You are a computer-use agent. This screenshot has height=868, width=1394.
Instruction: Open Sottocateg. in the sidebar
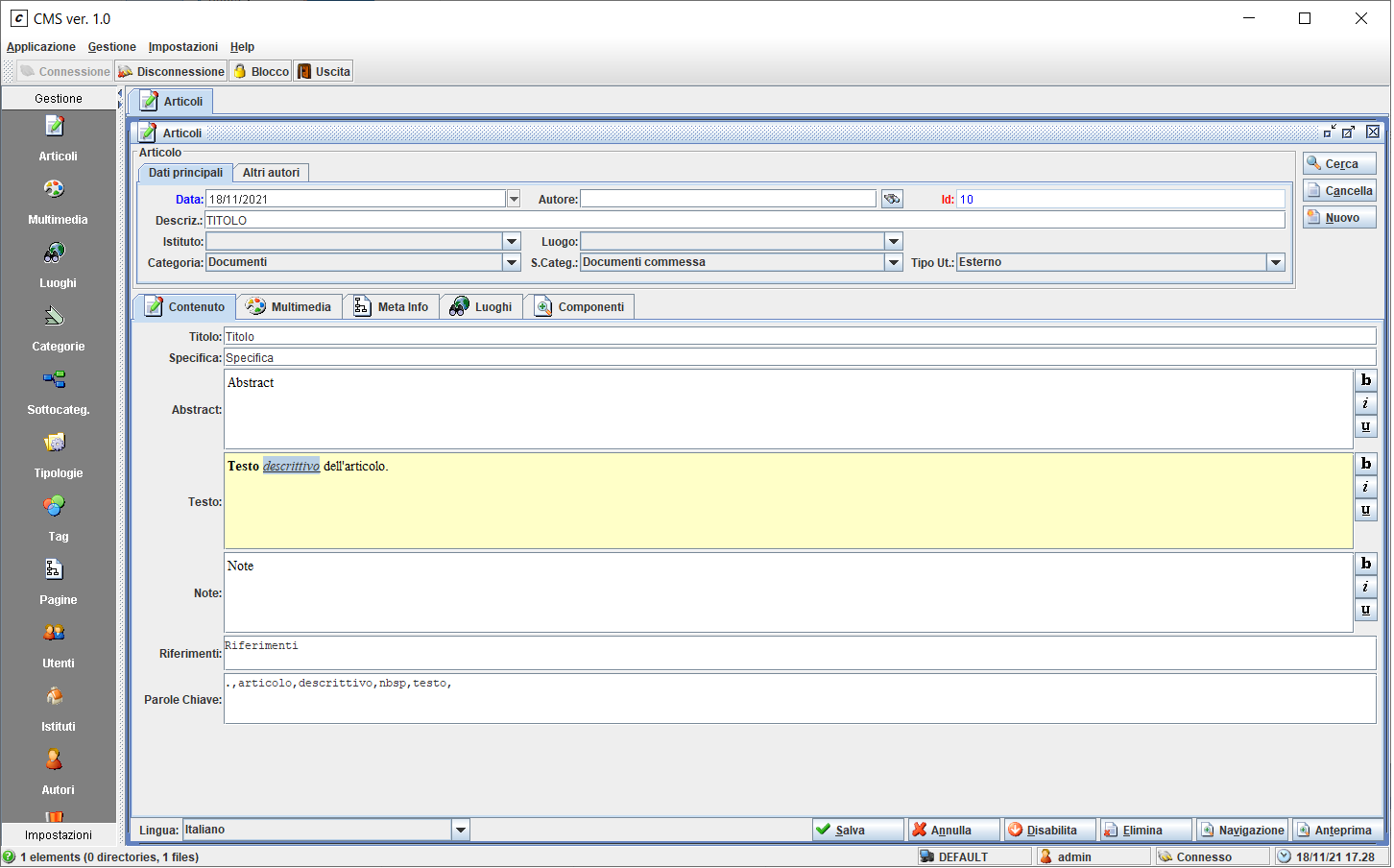58,393
